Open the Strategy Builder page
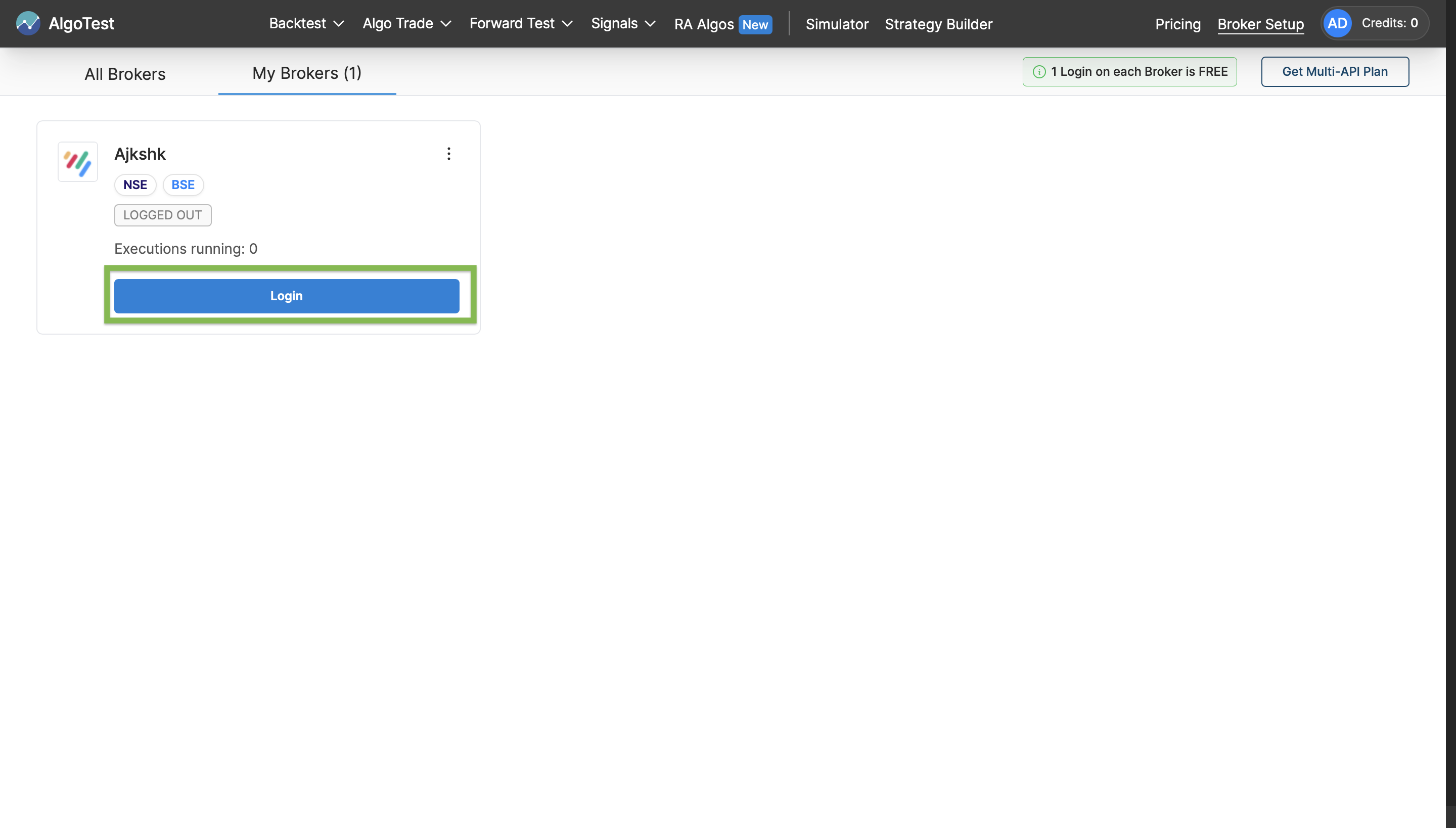1456x828 pixels. pyautogui.click(x=938, y=24)
